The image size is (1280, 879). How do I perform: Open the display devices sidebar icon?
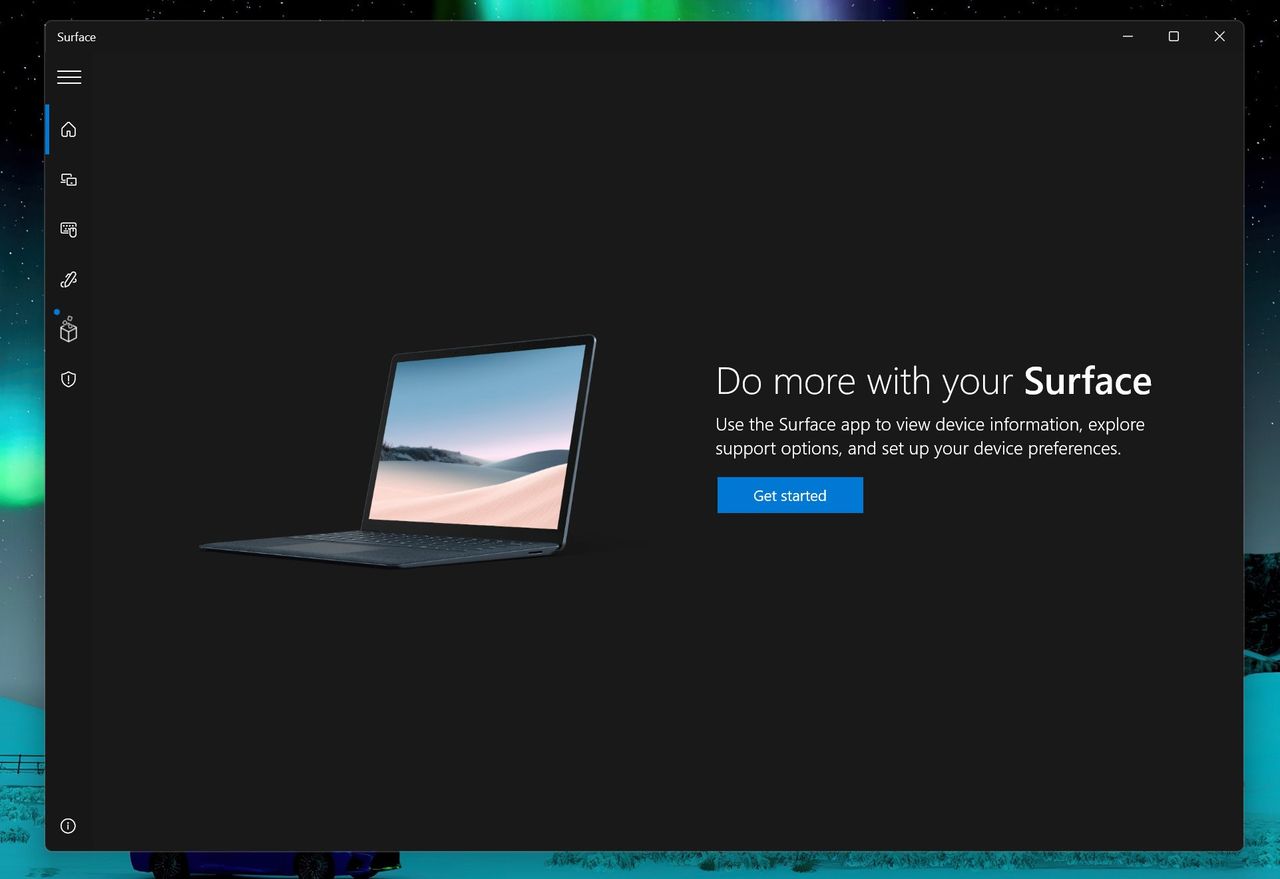(68, 180)
